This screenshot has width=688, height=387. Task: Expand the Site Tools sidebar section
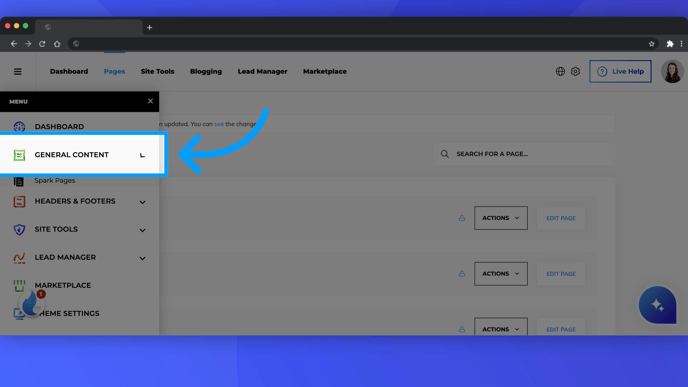tap(142, 230)
